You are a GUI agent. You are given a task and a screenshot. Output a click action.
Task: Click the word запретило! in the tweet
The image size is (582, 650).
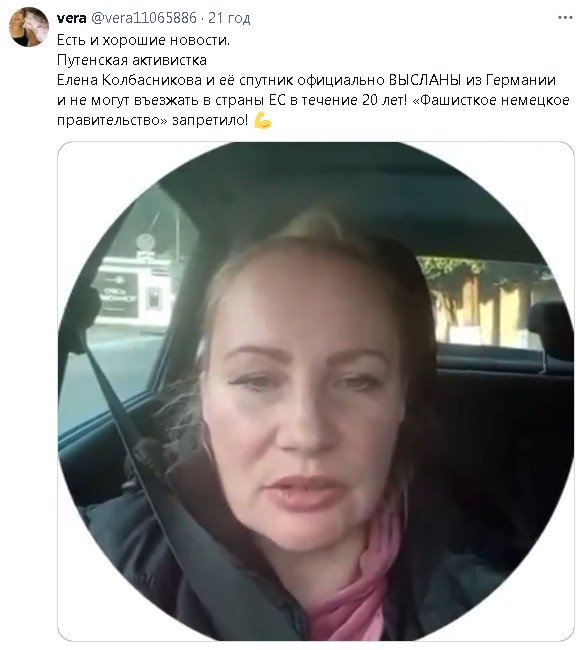pos(210,120)
